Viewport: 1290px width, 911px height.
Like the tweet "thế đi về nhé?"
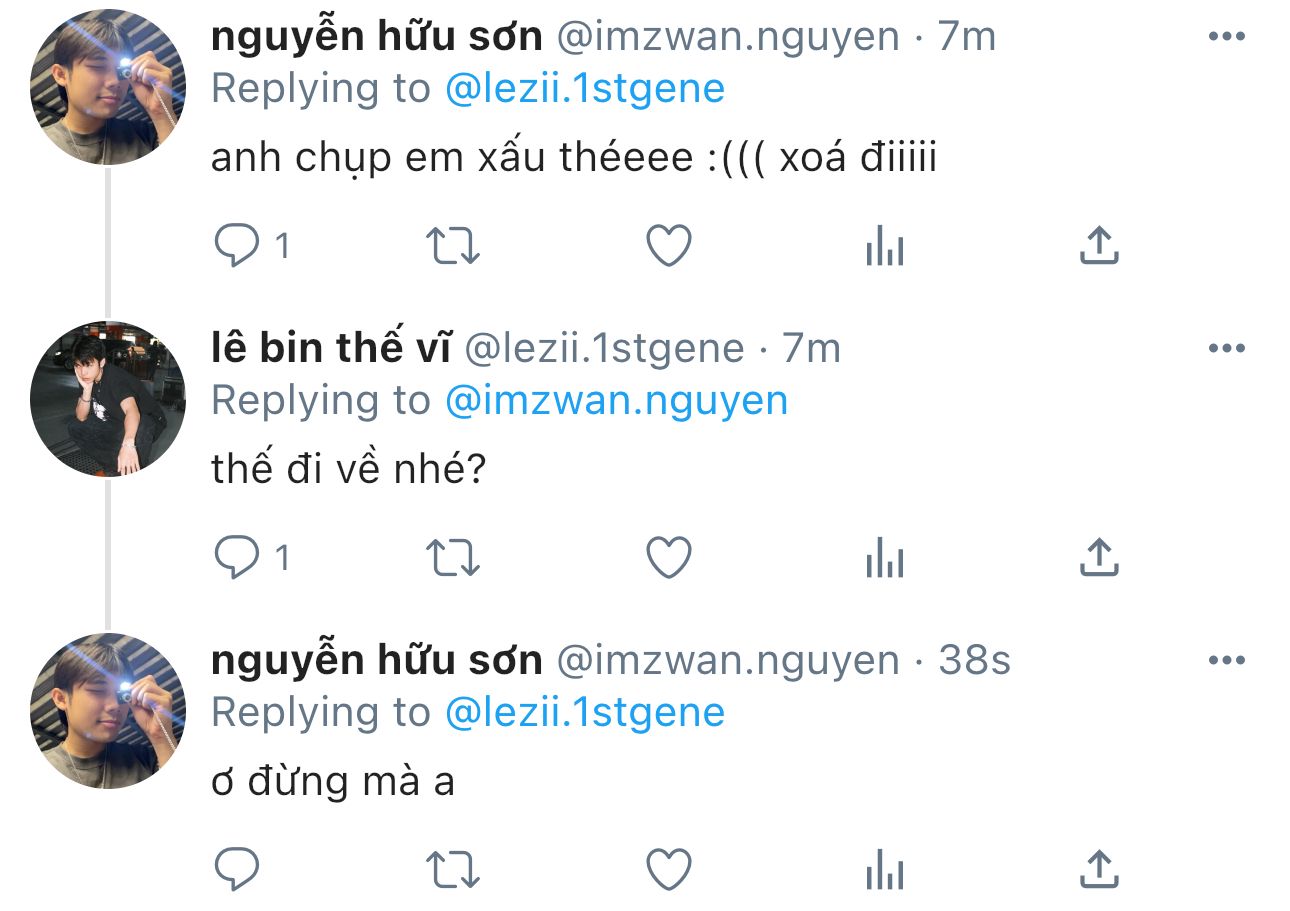click(669, 557)
